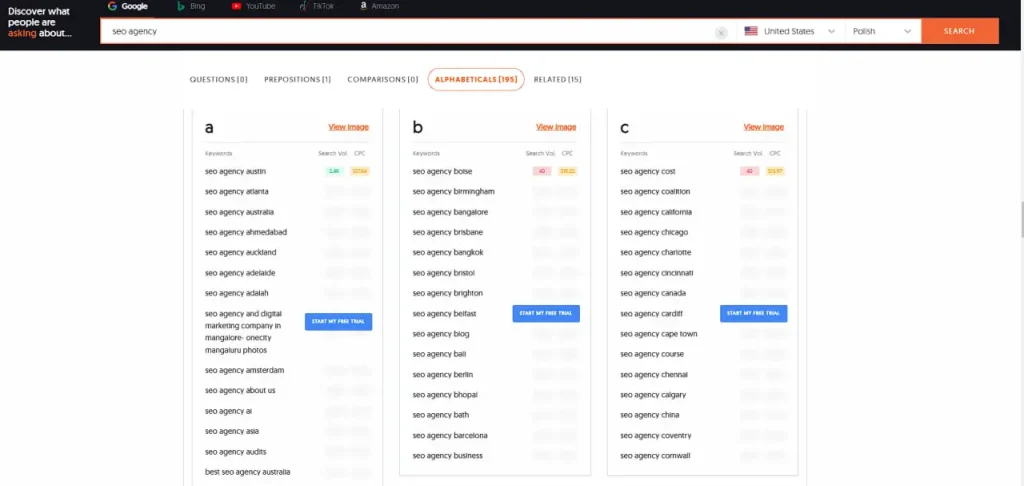Select the Alphabeticals tab

pyautogui.click(x=476, y=79)
